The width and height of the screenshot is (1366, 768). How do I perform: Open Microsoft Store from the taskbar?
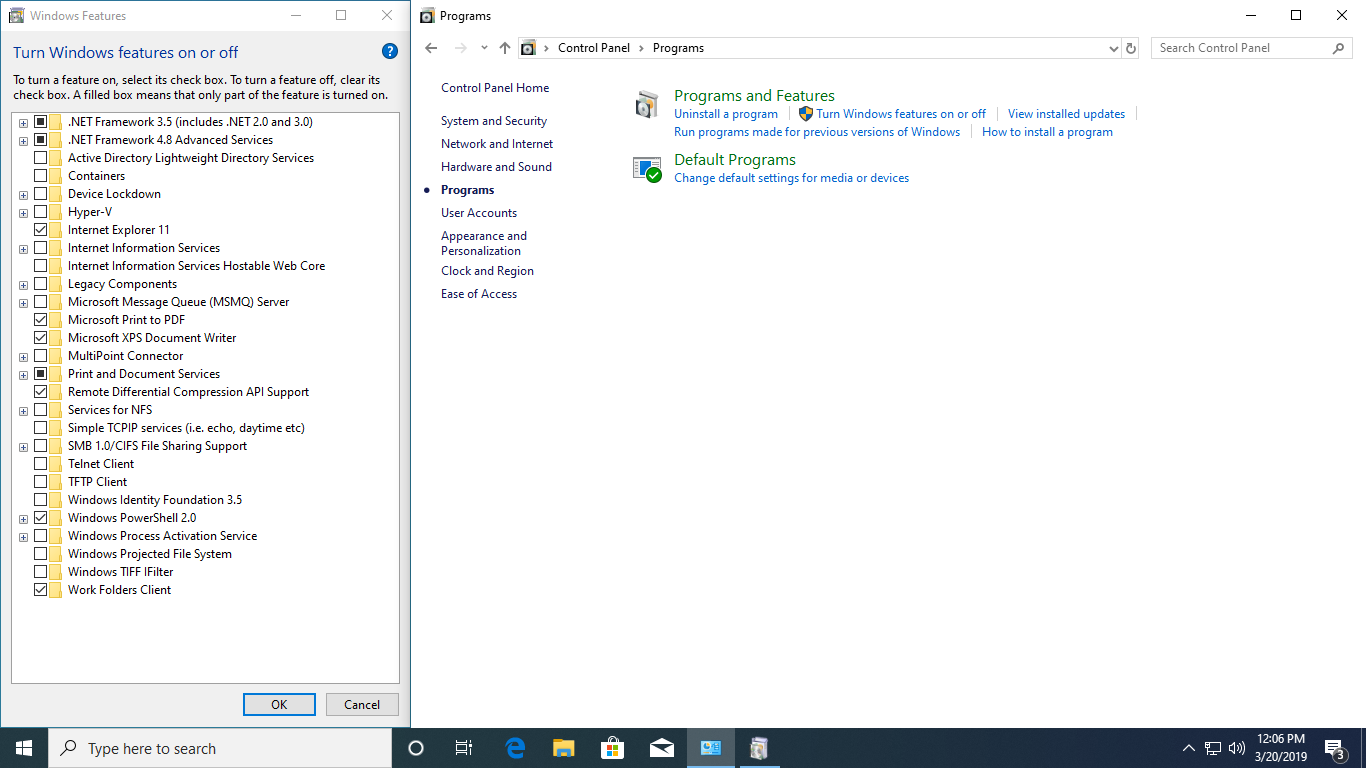[613, 748]
